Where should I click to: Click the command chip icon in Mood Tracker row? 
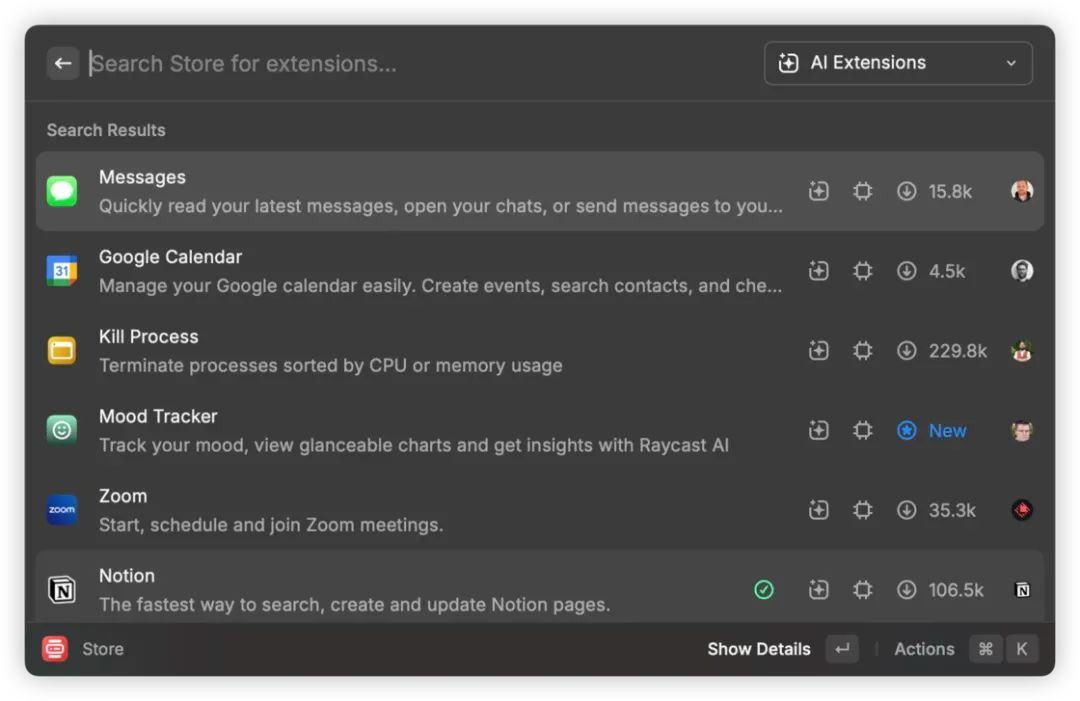(862, 430)
